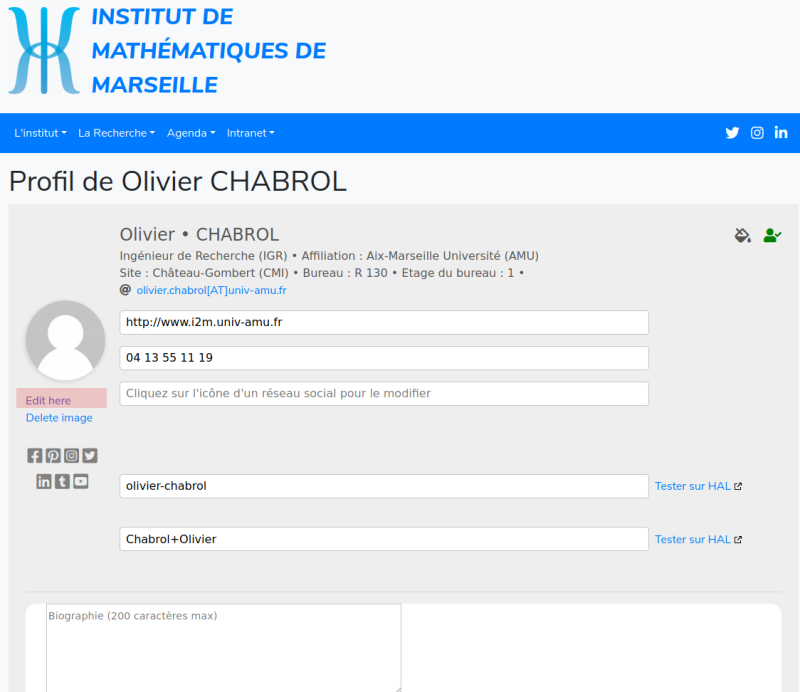
Task: Click the LinkedIn icon in the top bar
Action: 781,133
